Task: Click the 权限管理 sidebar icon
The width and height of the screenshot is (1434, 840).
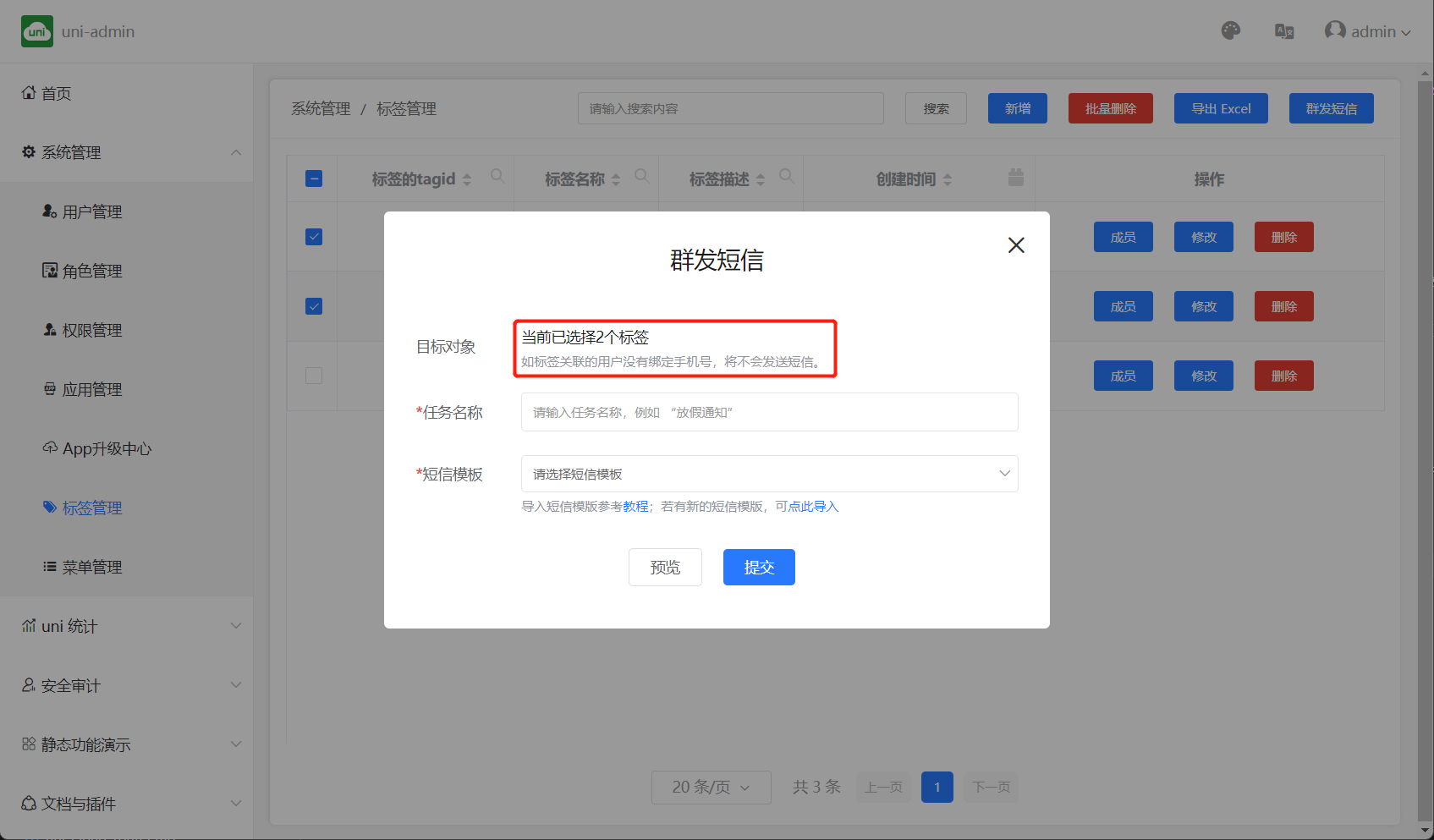Action: (x=50, y=329)
